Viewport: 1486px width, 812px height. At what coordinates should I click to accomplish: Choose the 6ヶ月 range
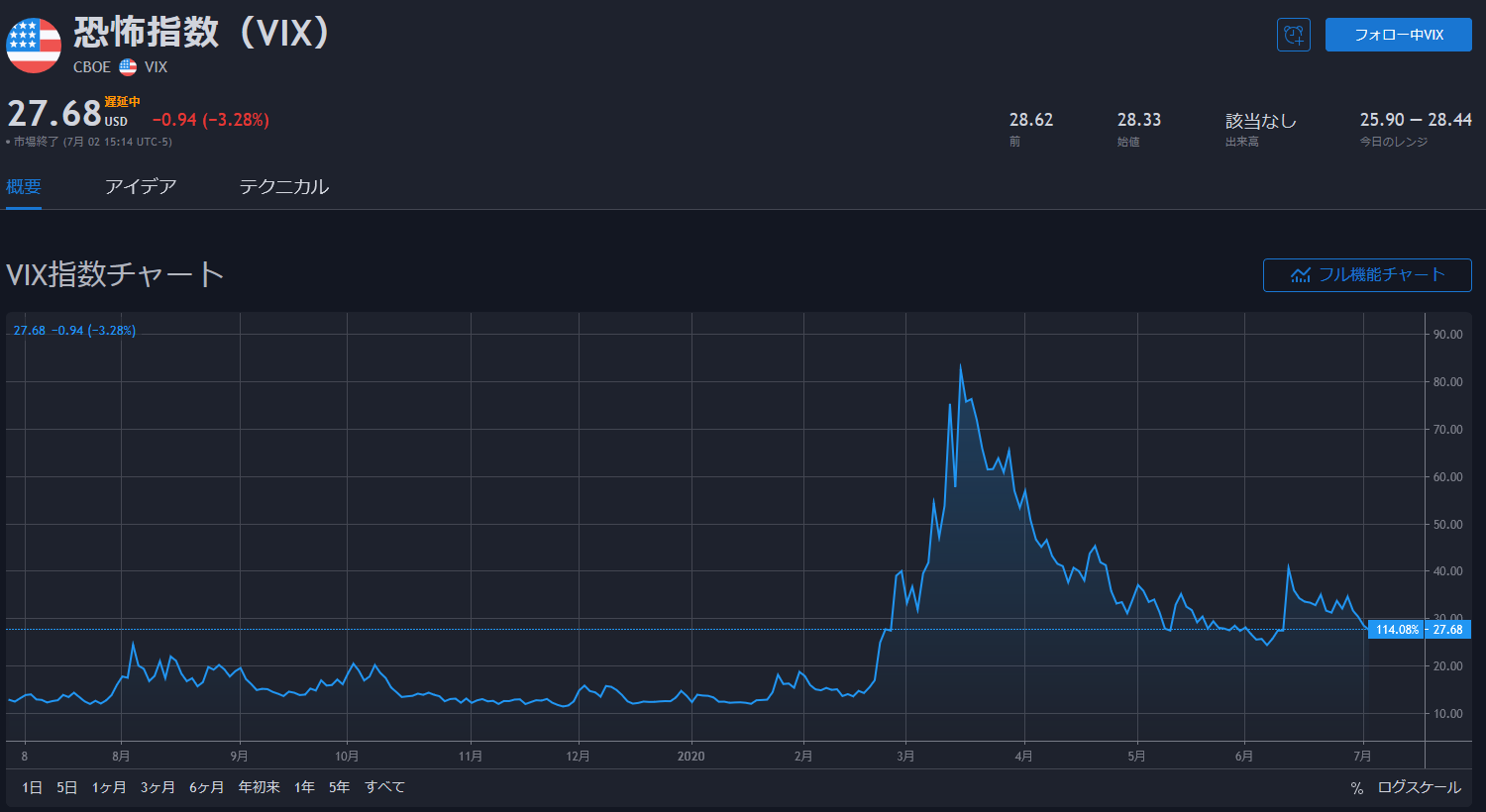click(207, 787)
